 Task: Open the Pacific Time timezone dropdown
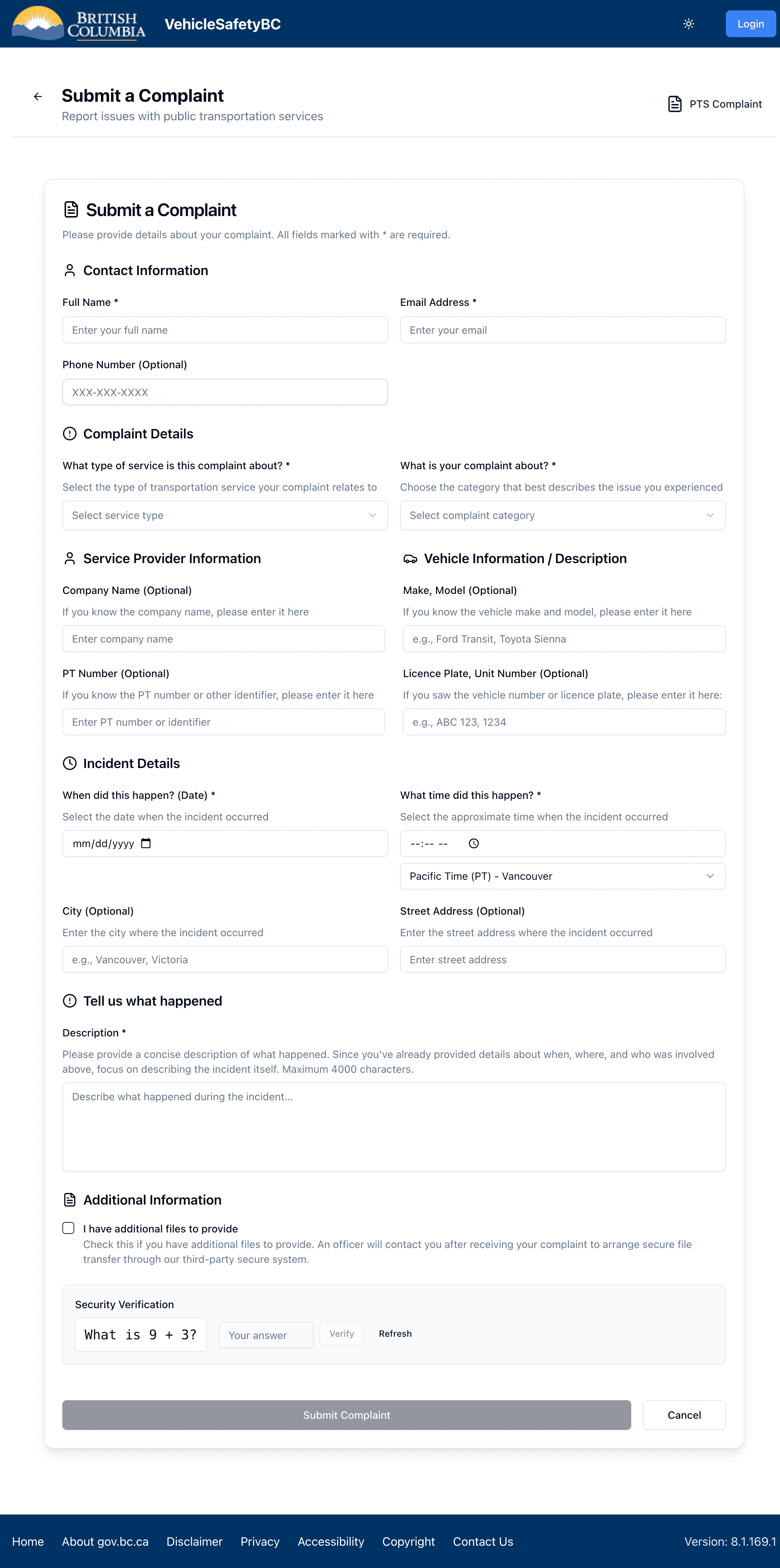point(562,876)
